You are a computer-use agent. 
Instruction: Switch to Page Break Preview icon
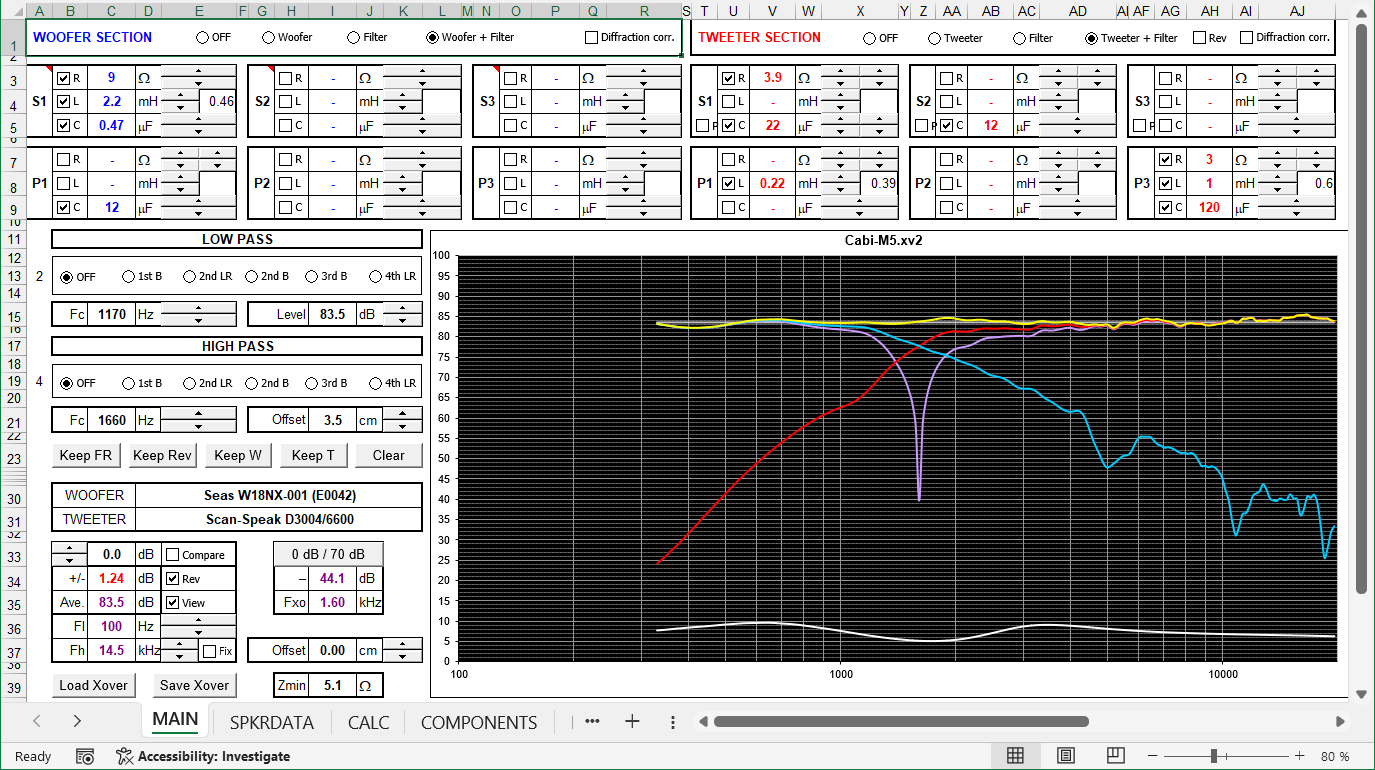(x=1117, y=756)
